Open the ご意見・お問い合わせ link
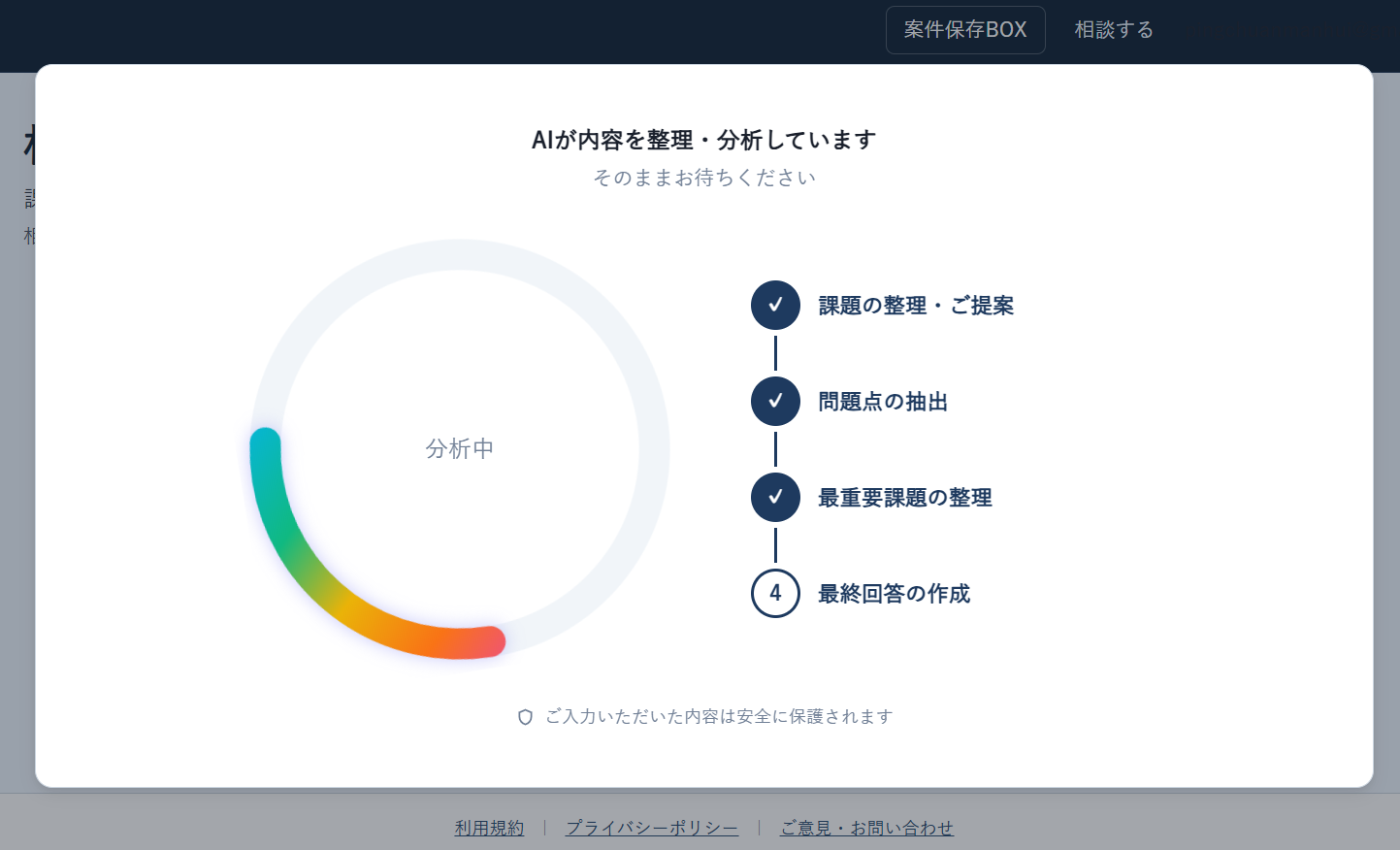 [x=867, y=828]
